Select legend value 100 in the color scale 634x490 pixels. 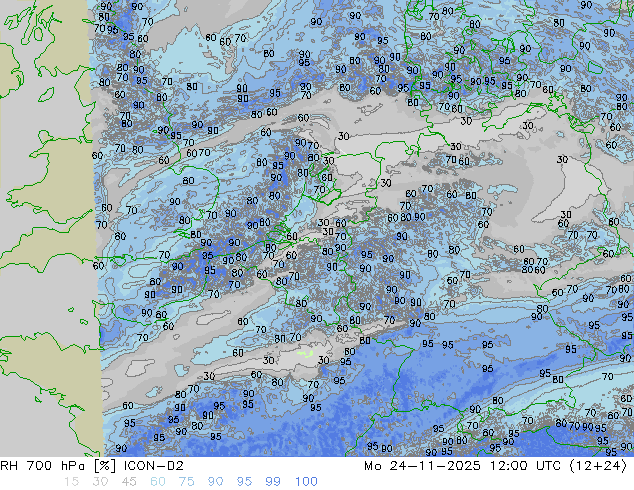tap(306, 482)
